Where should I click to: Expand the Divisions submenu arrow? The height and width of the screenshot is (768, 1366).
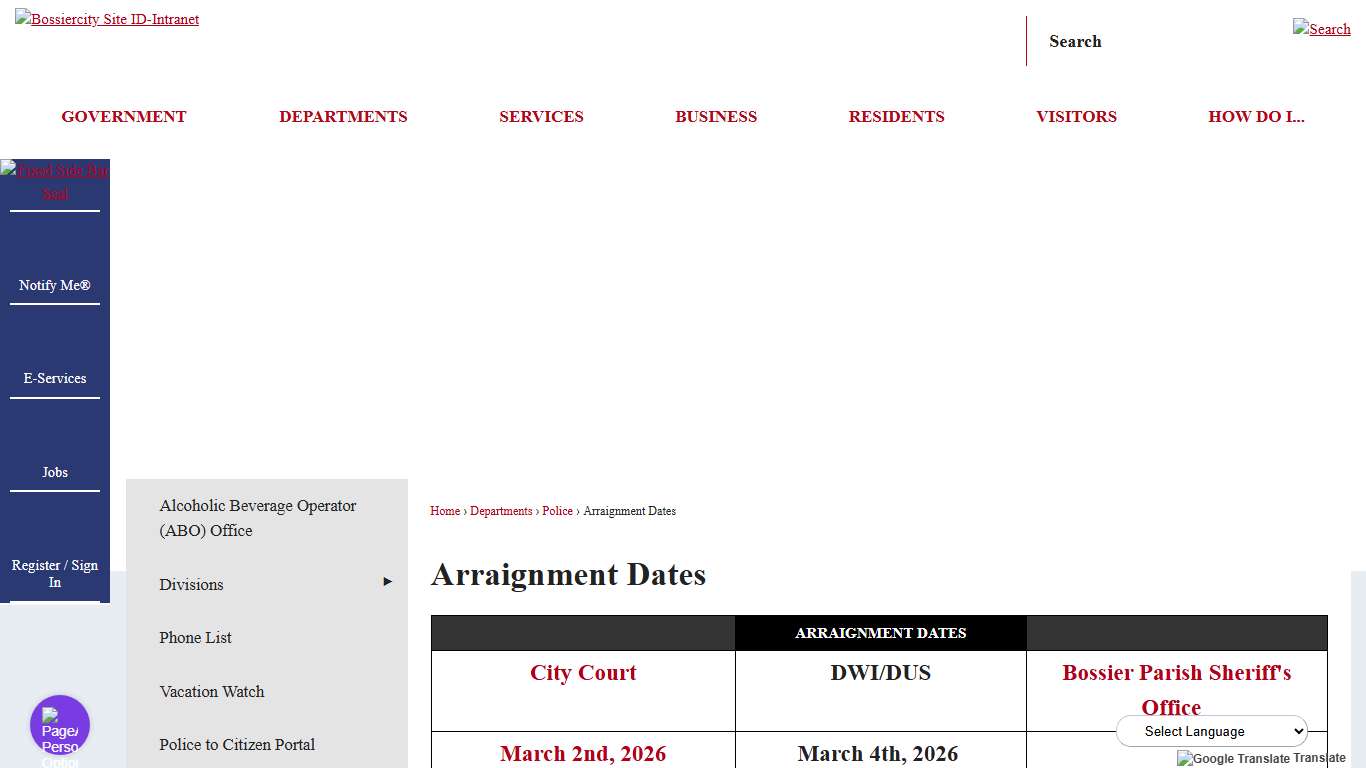tap(387, 581)
